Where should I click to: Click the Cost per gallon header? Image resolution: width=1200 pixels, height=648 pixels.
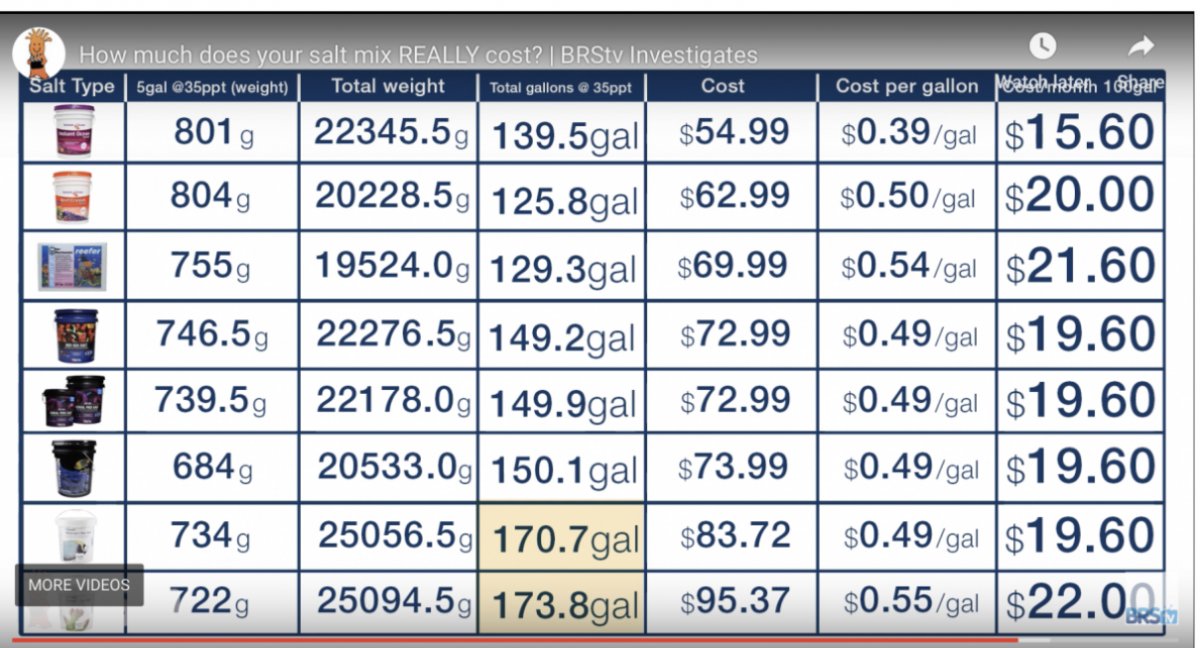coord(907,86)
